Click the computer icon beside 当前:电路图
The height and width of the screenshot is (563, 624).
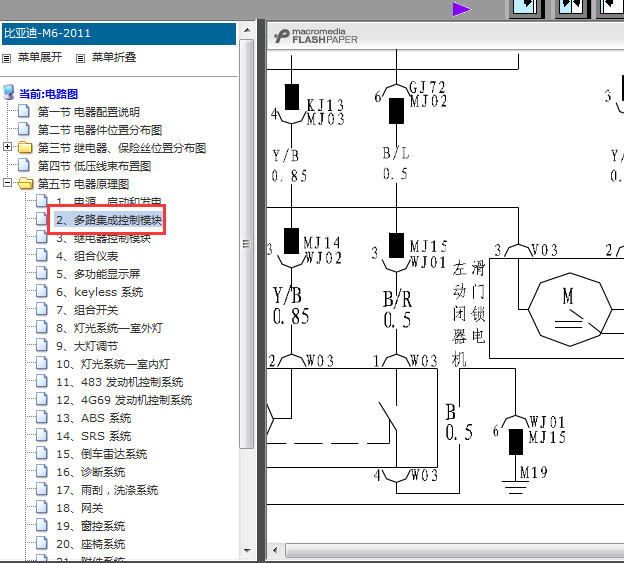pos(8,92)
